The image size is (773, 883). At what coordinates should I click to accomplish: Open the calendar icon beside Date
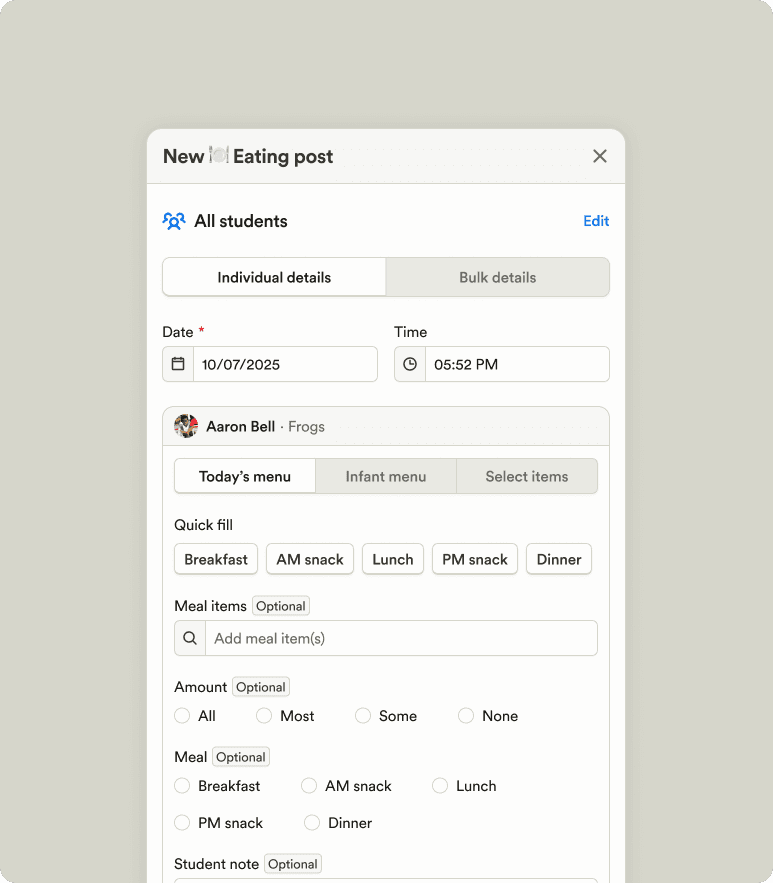pyautogui.click(x=178, y=364)
